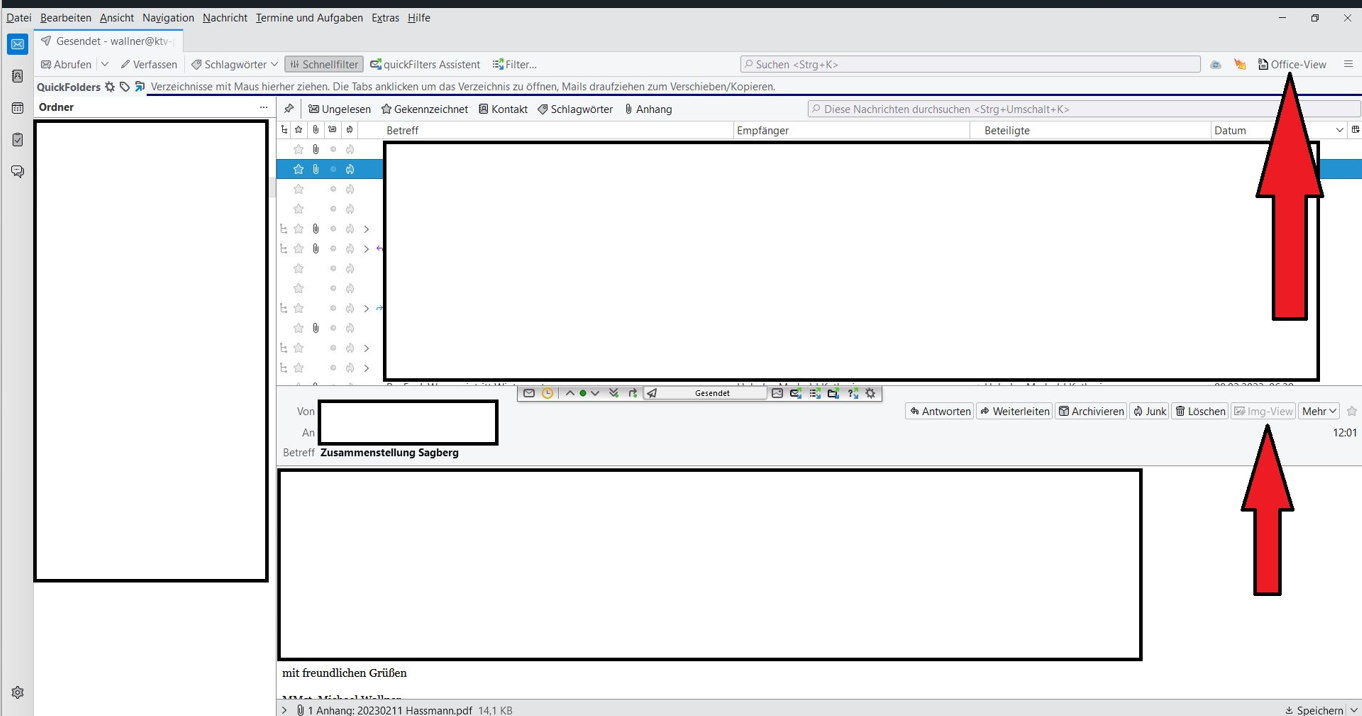Open the Mail space in sidebar
This screenshot has width=1362, height=716.
tap(17, 44)
